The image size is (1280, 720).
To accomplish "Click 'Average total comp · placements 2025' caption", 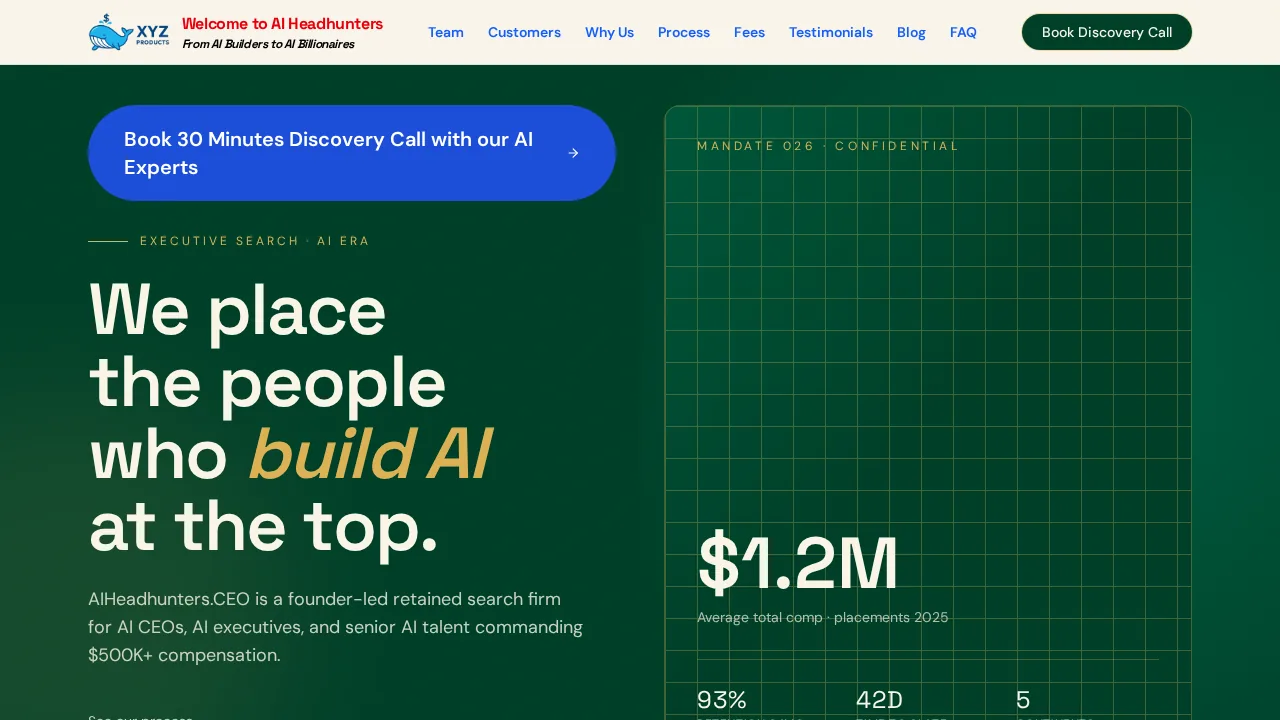I will (x=822, y=617).
